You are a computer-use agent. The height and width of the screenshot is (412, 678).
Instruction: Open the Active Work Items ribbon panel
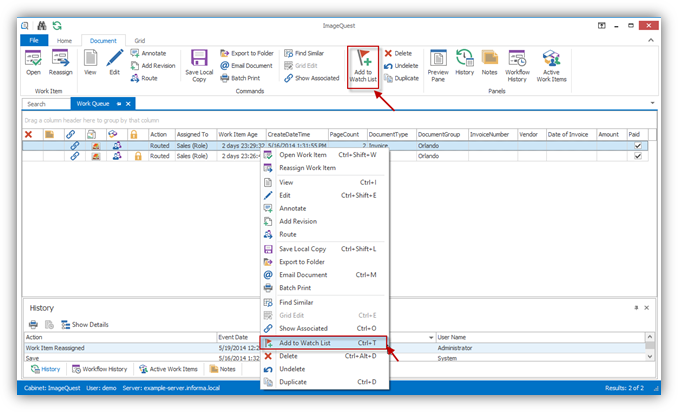[x=551, y=66]
